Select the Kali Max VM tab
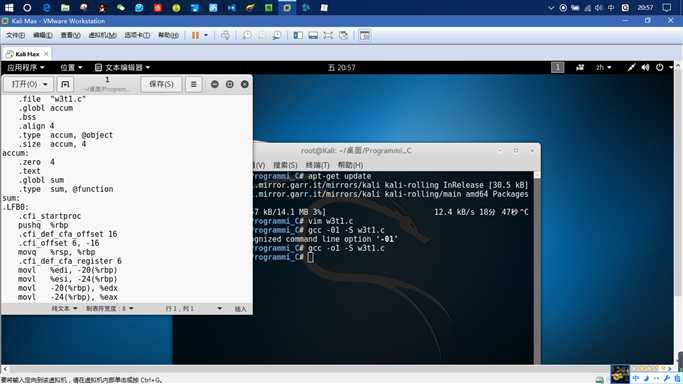The height and width of the screenshot is (384, 683). (27, 54)
